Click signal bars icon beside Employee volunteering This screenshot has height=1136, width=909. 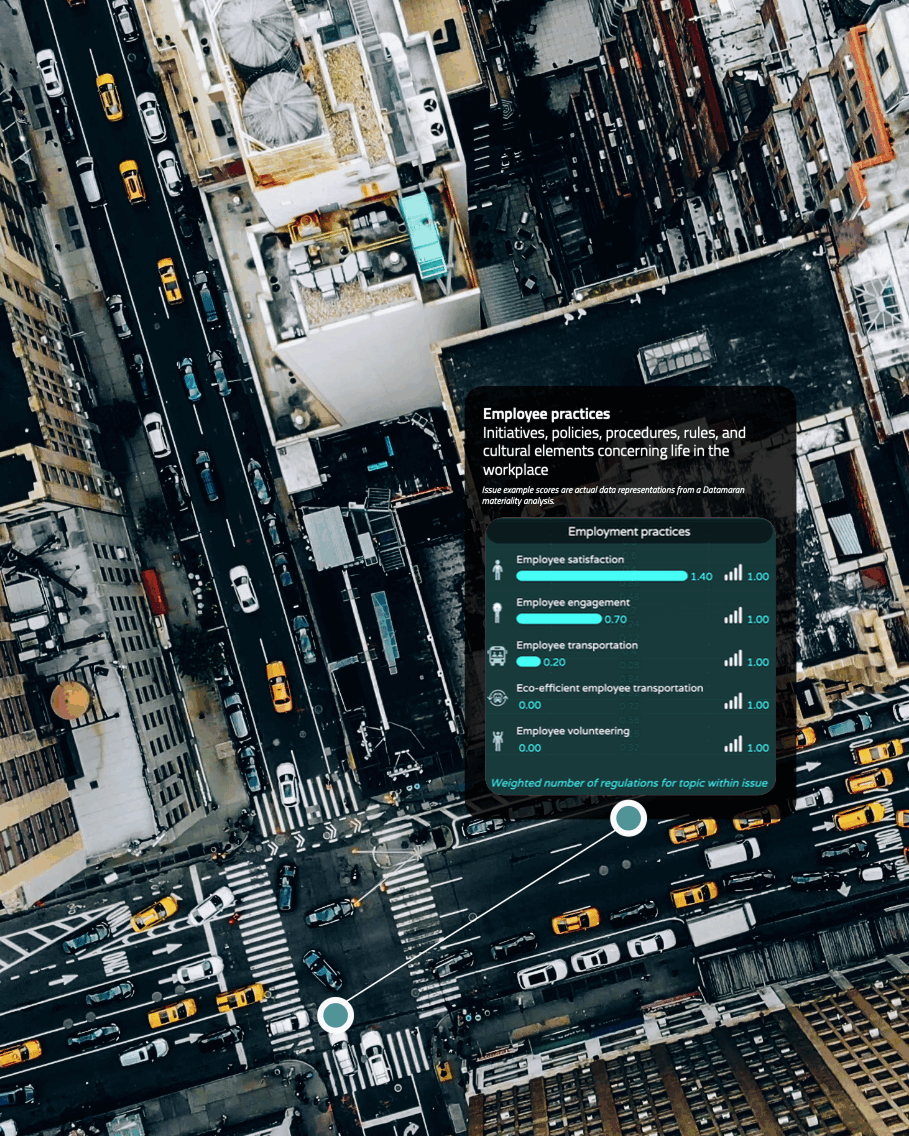733,744
